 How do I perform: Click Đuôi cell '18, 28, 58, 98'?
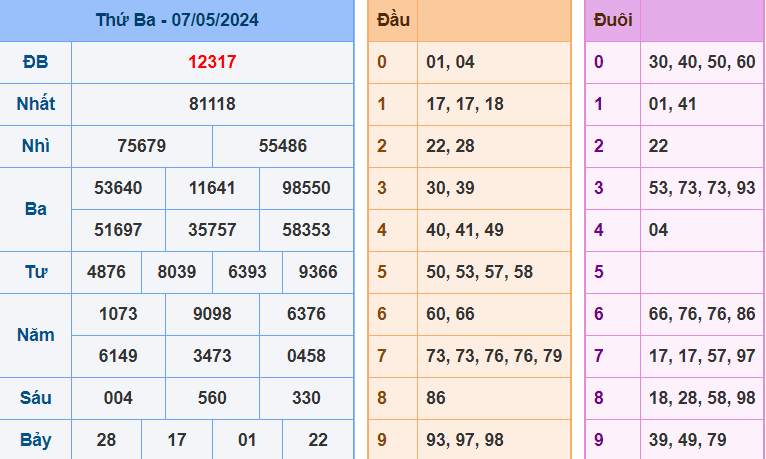(702, 398)
